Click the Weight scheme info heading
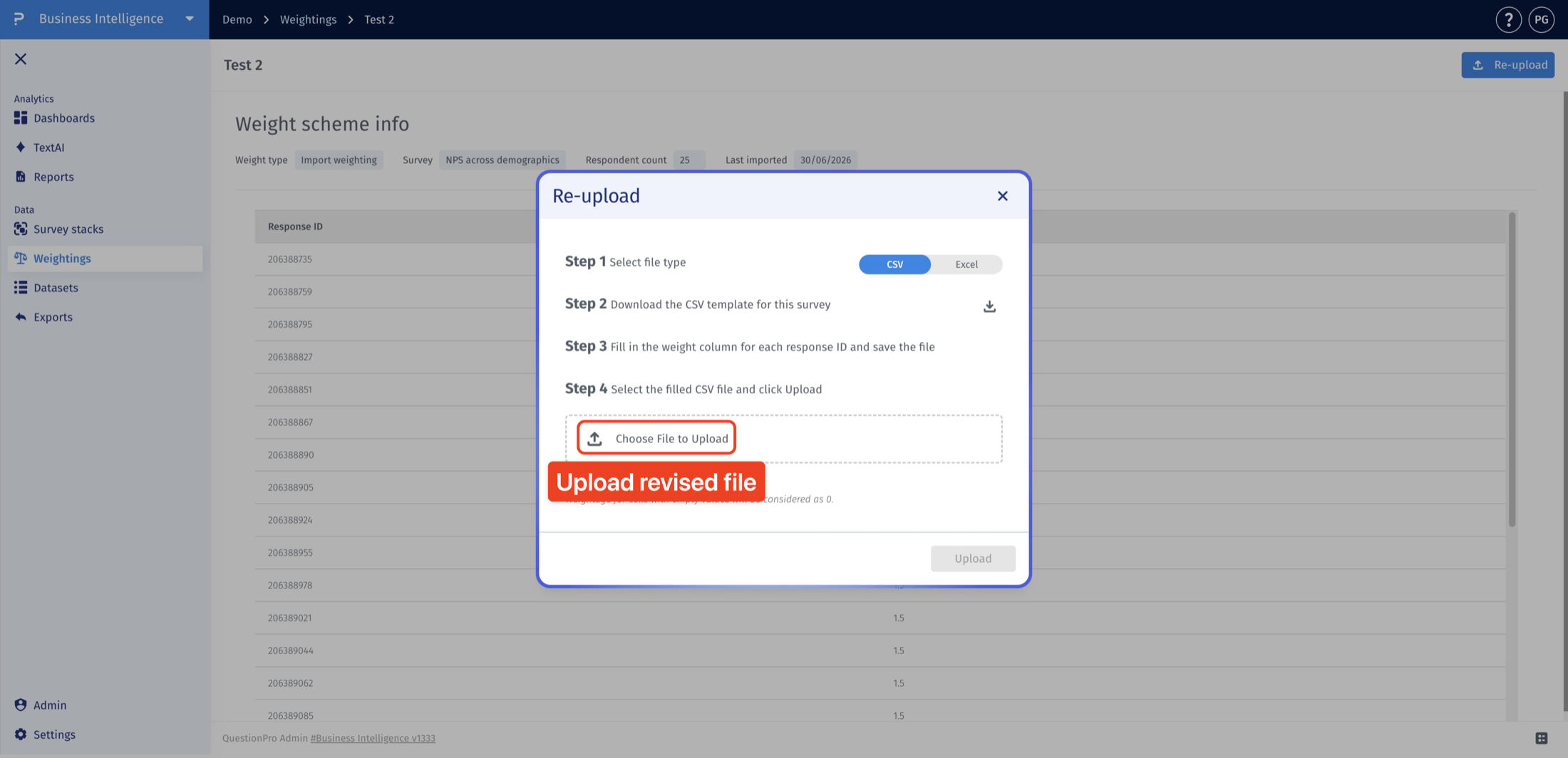 click(322, 124)
